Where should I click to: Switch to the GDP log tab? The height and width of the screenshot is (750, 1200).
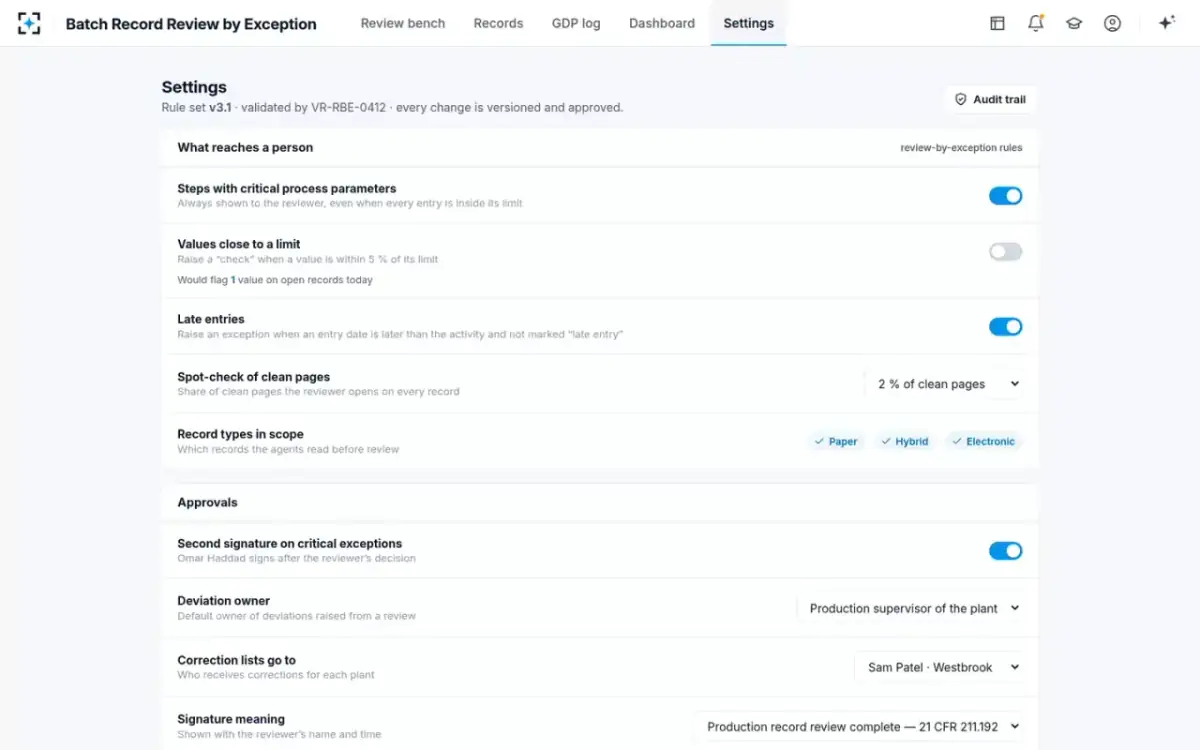tap(576, 23)
